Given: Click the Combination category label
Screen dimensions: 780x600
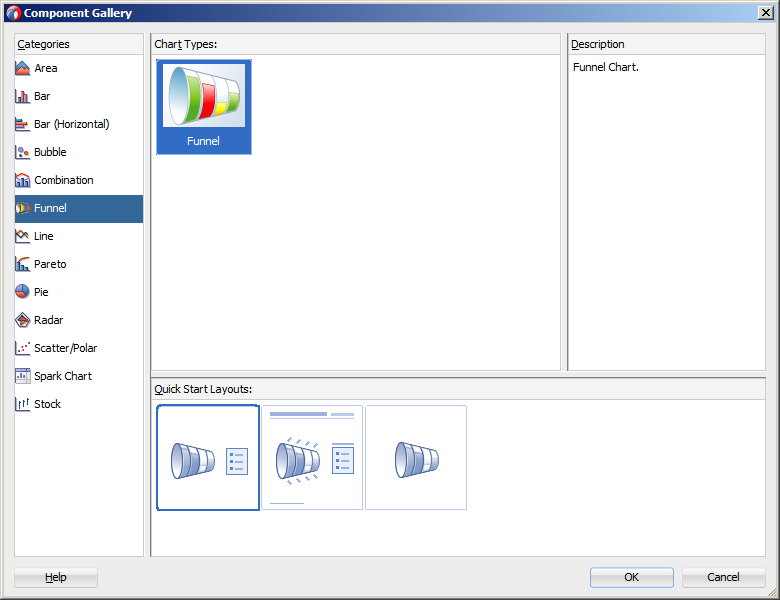Looking at the screenshot, I should pos(64,180).
